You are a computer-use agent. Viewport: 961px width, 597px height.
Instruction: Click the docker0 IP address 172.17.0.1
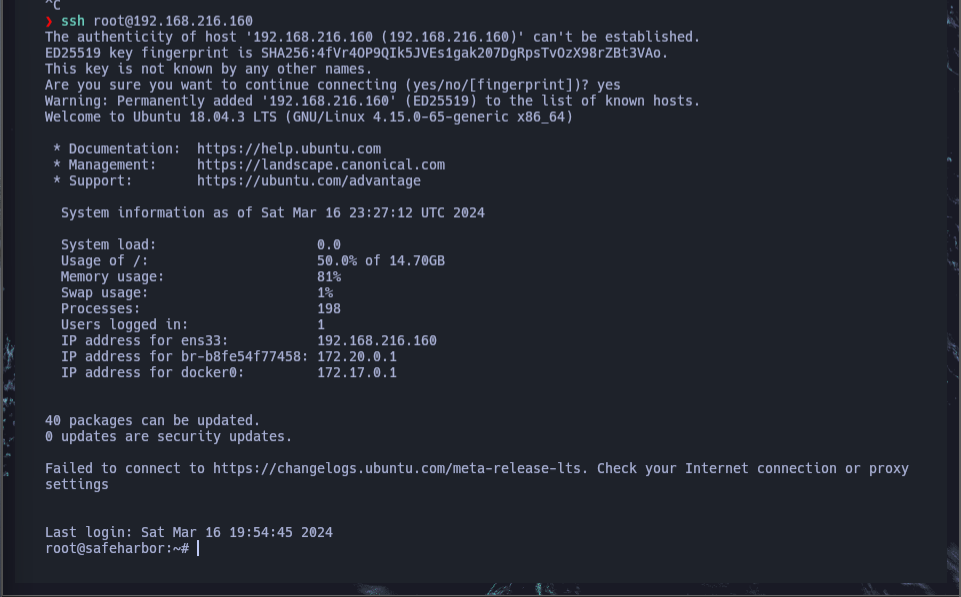pyautogui.click(x=357, y=373)
